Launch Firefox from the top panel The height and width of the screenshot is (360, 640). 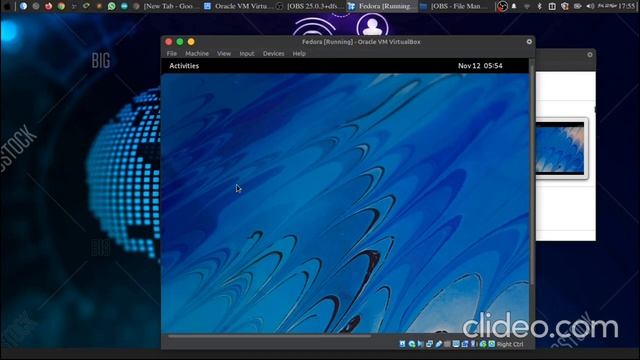pyautogui.click(x=48, y=6)
